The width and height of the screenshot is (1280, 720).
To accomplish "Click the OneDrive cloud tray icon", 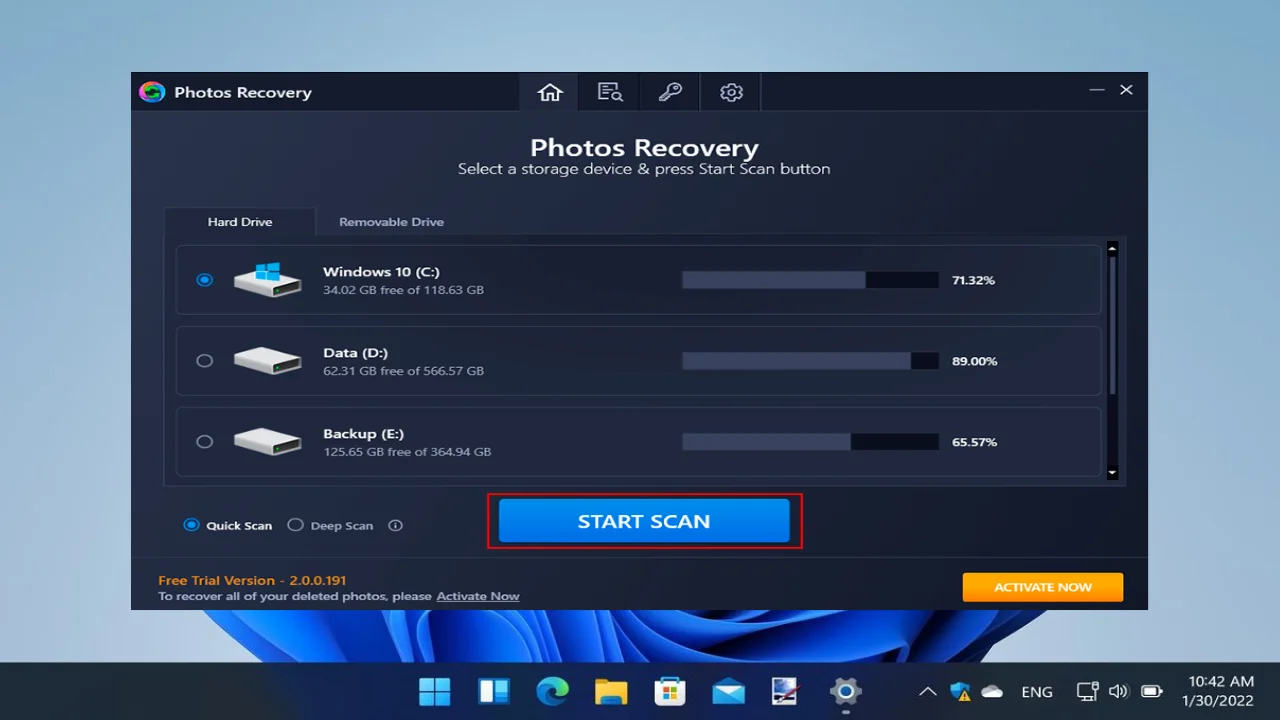I will click(x=992, y=691).
